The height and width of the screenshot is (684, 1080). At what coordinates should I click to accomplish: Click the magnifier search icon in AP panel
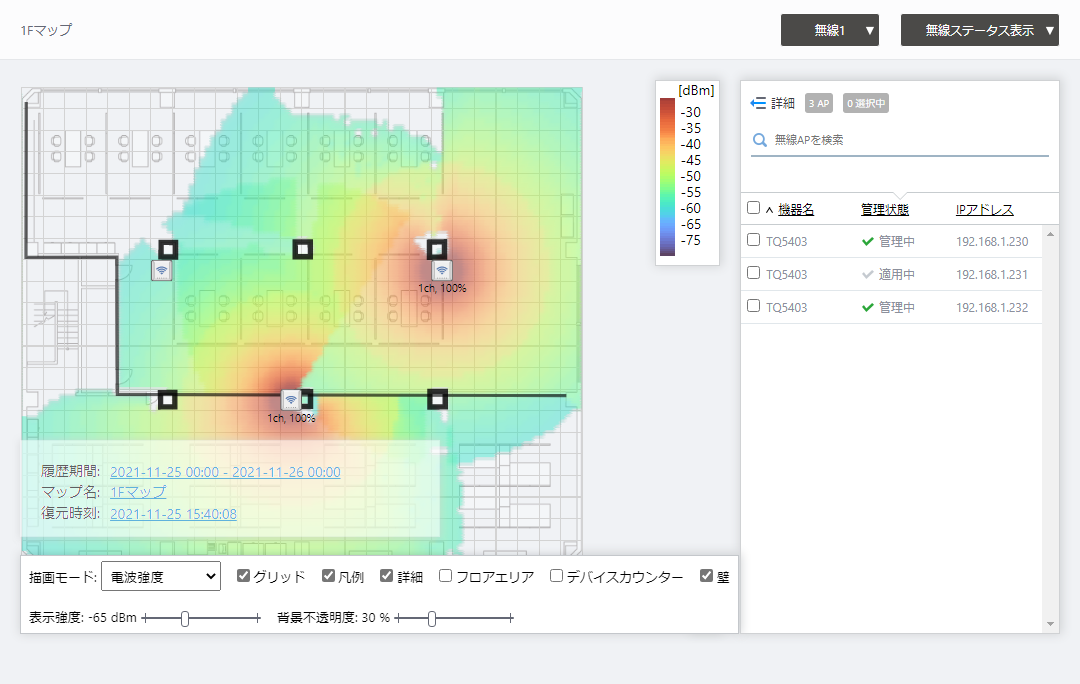760,141
